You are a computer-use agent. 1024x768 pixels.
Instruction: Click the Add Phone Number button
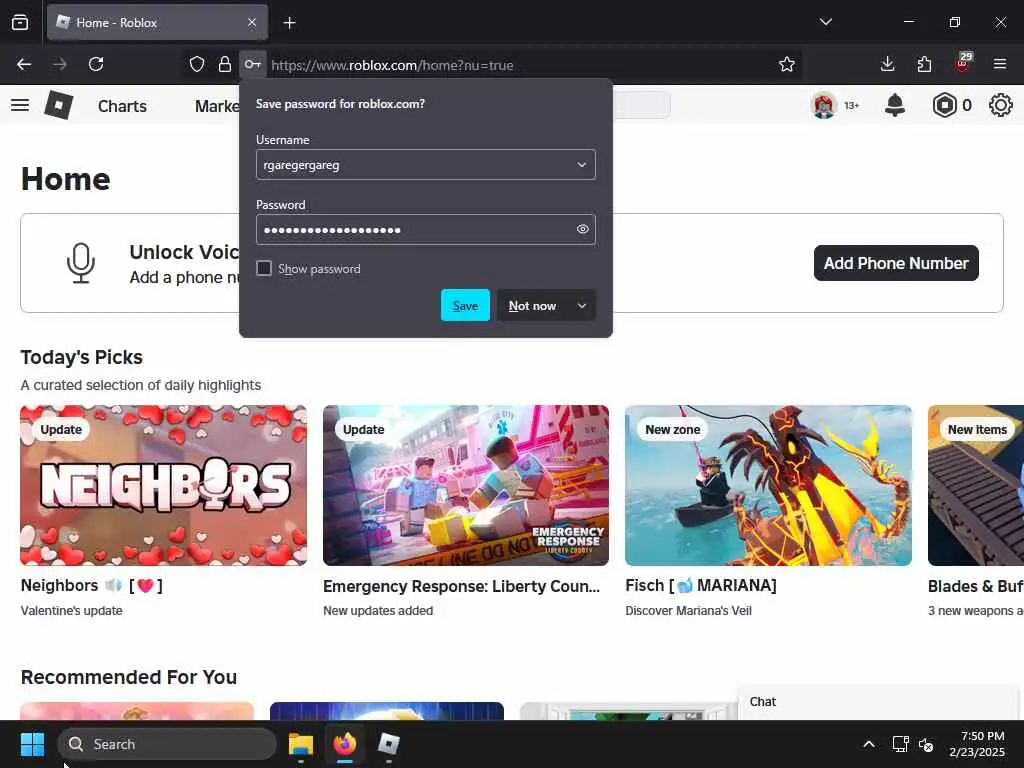click(896, 263)
